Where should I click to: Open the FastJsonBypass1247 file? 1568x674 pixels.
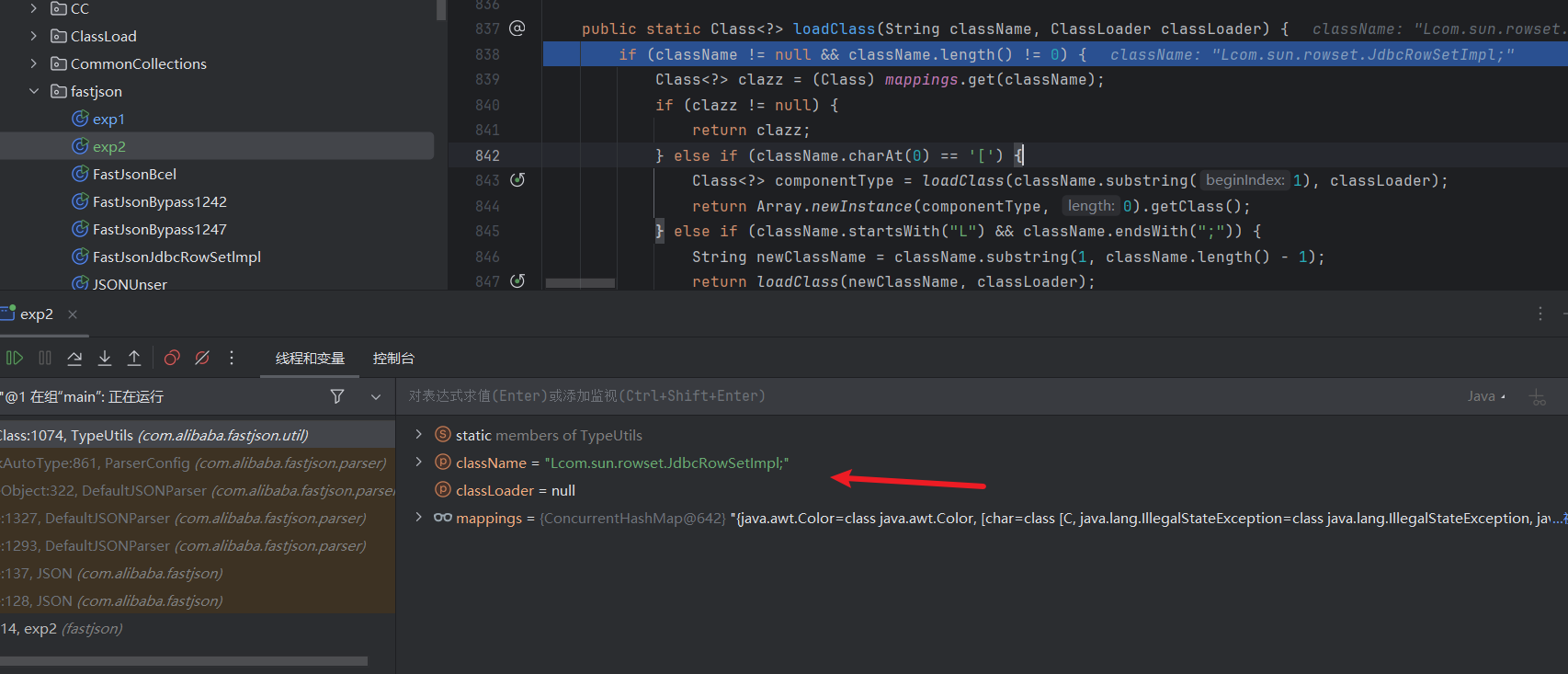click(159, 229)
